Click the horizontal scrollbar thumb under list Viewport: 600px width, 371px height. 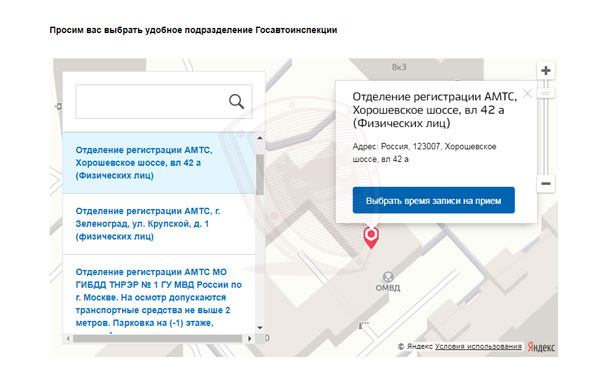click(158, 338)
